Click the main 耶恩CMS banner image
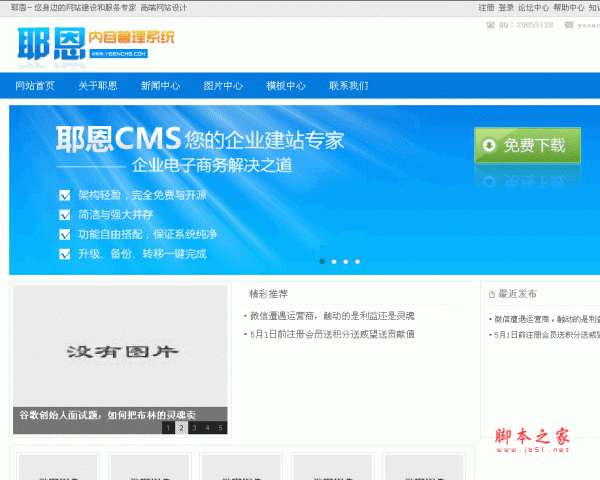 [305, 190]
